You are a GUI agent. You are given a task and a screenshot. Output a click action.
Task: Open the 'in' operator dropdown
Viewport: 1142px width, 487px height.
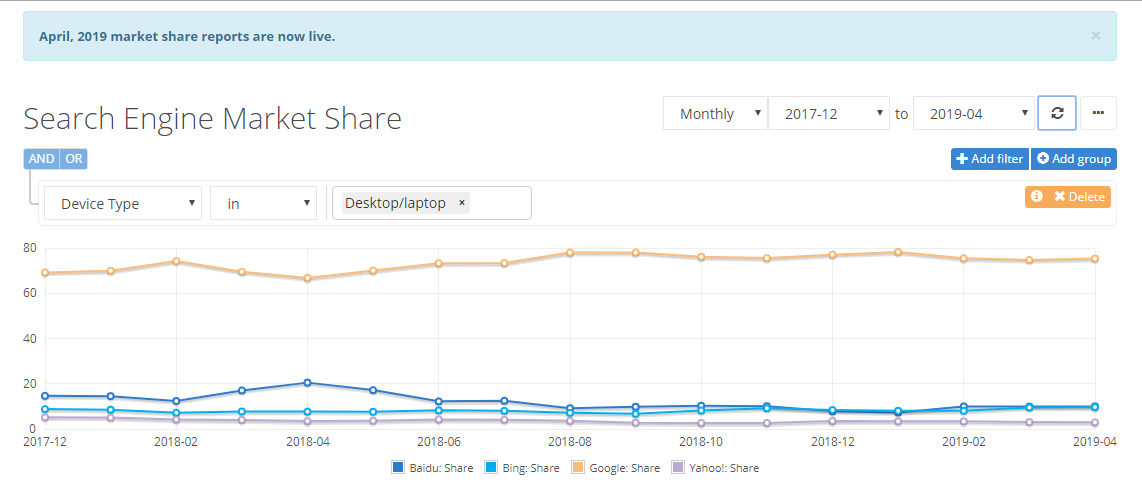coord(264,203)
